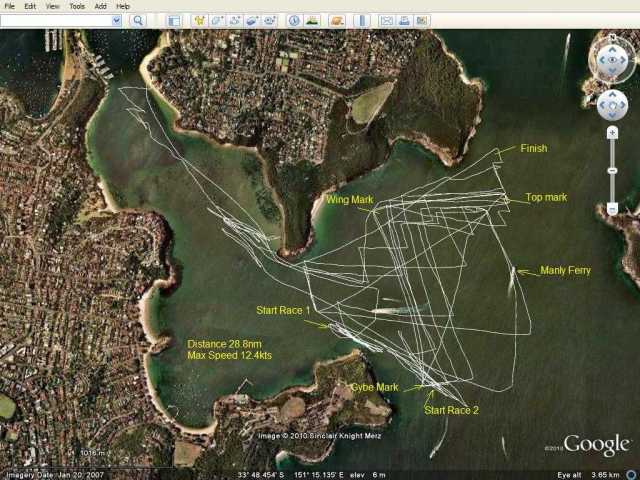
Task: Select the Add Path tool
Action: (235, 20)
